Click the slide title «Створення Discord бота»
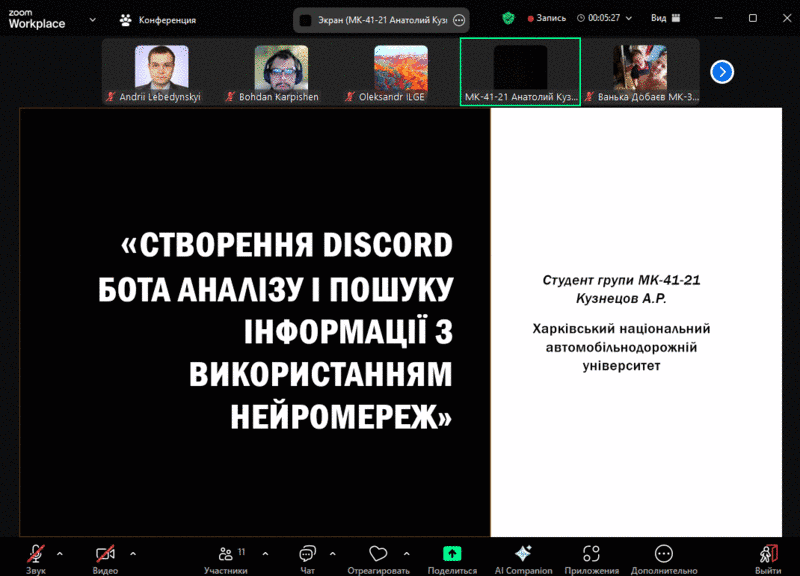This screenshot has height=576, width=800. point(276,331)
